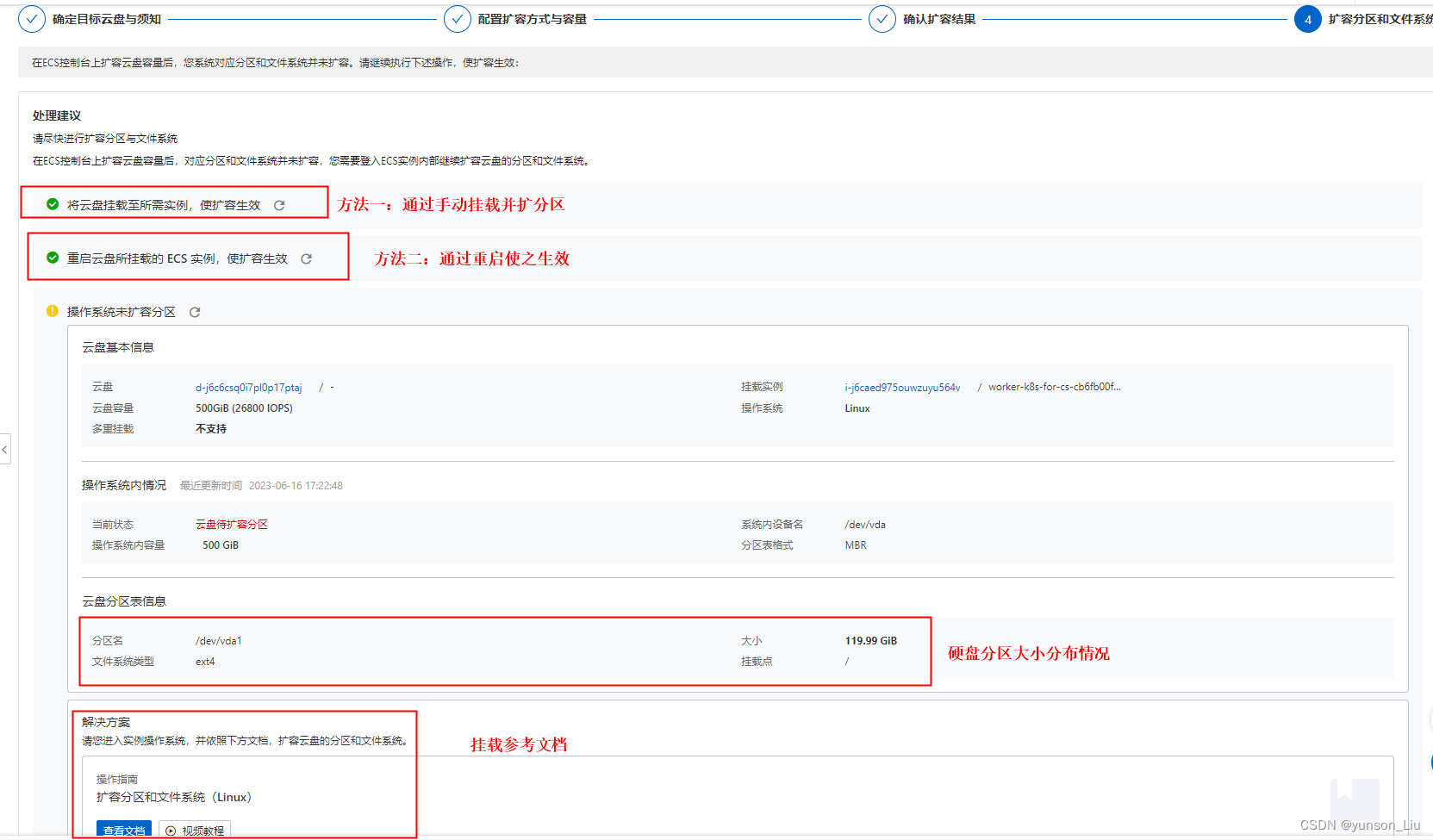Image resolution: width=1433 pixels, height=840 pixels.
Task: Open the 视频教程 video tutorial
Action: (195, 830)
